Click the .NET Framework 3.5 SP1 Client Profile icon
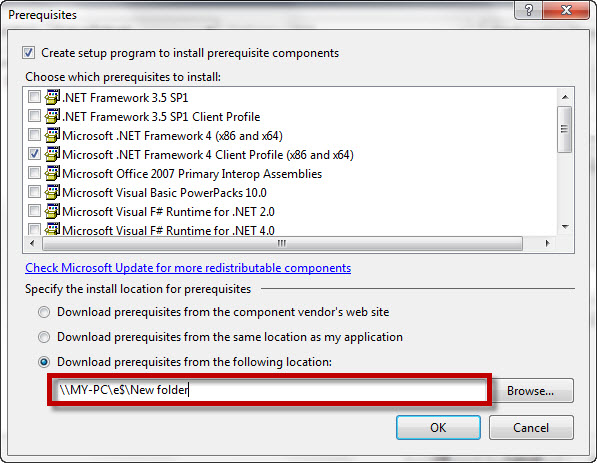Screen dimensions: 597x463 (x=52, y=116)
